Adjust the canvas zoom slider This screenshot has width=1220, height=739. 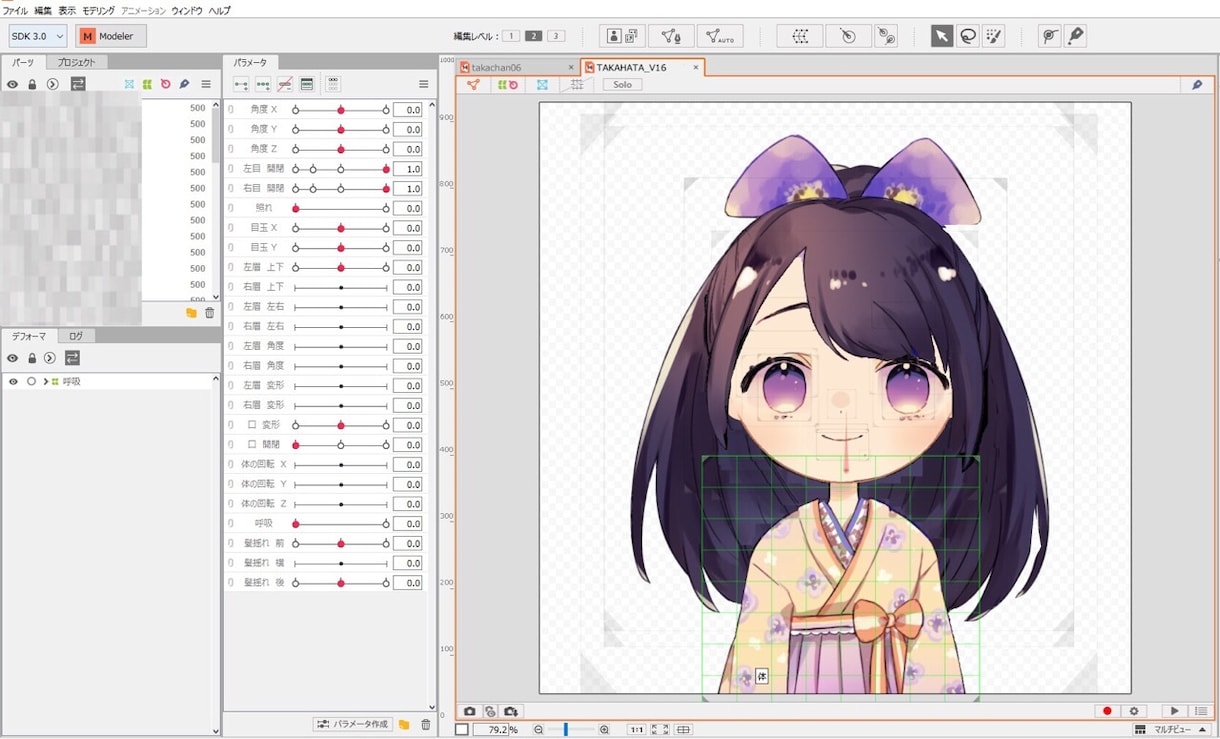tap(571, 730)
